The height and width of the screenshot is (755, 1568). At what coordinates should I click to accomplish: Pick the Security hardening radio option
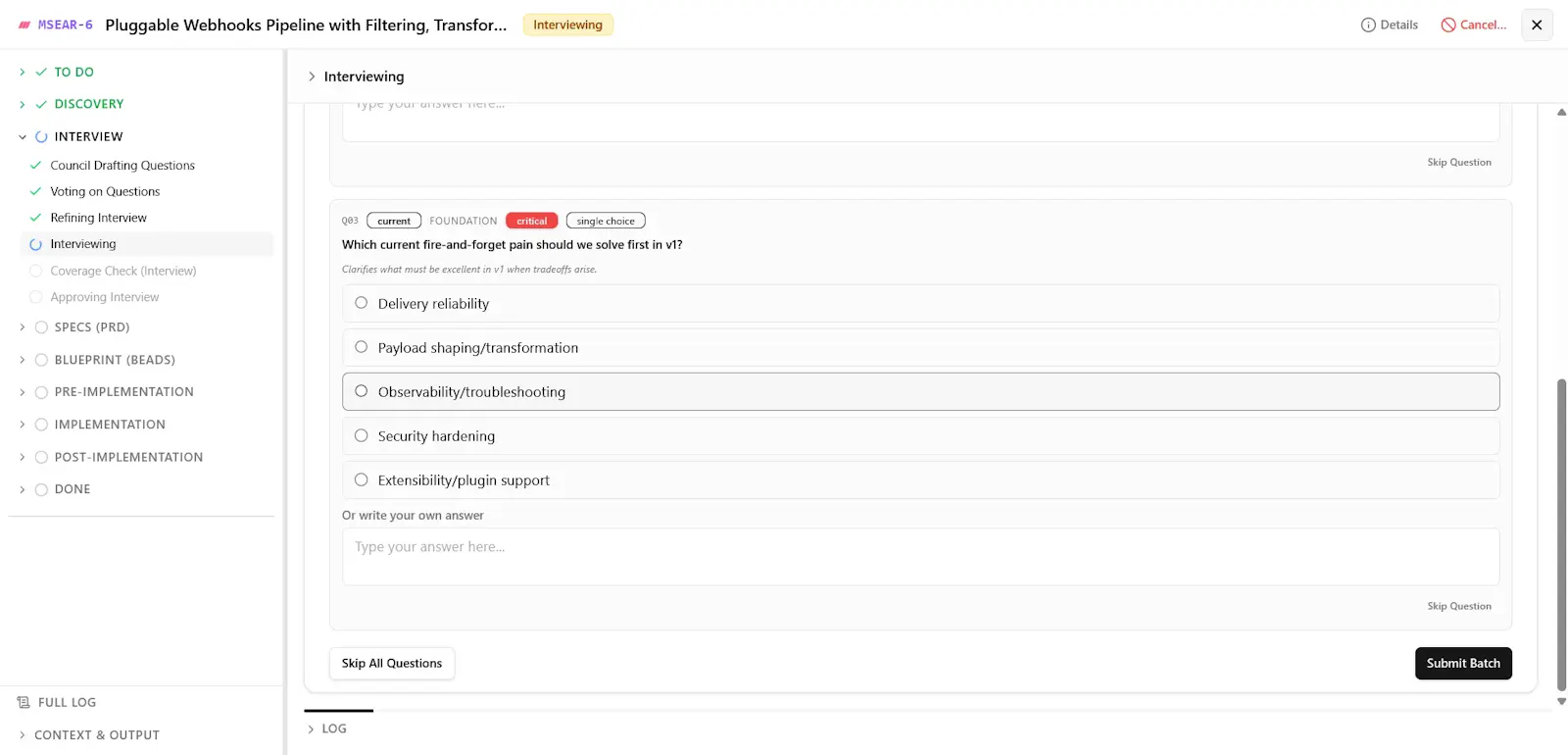[361, 435]
